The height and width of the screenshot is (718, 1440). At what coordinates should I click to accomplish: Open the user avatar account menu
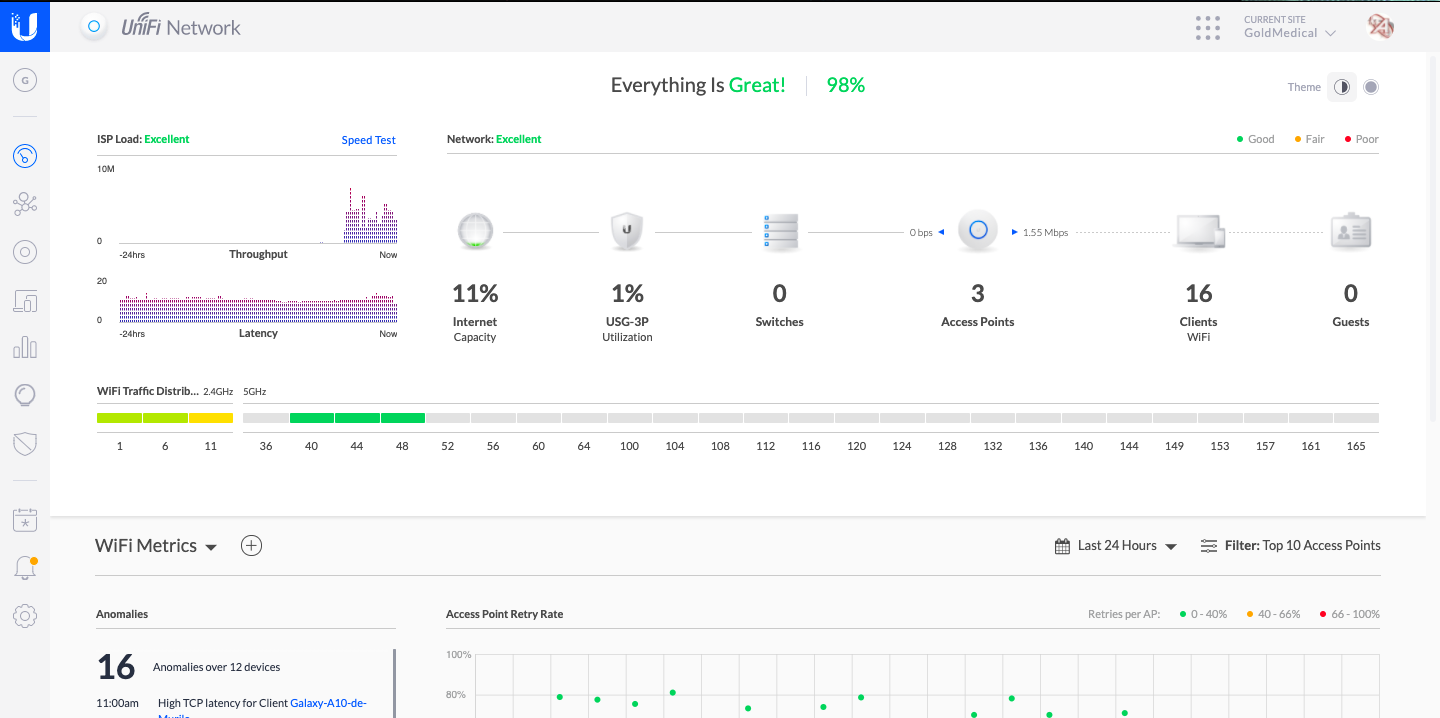(x=1381, y=28)
